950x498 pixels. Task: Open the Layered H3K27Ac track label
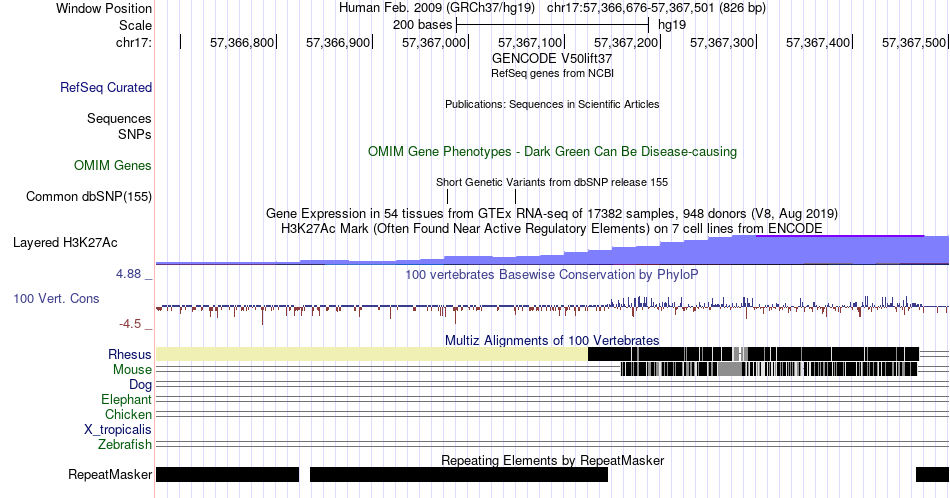coord(65,242)
